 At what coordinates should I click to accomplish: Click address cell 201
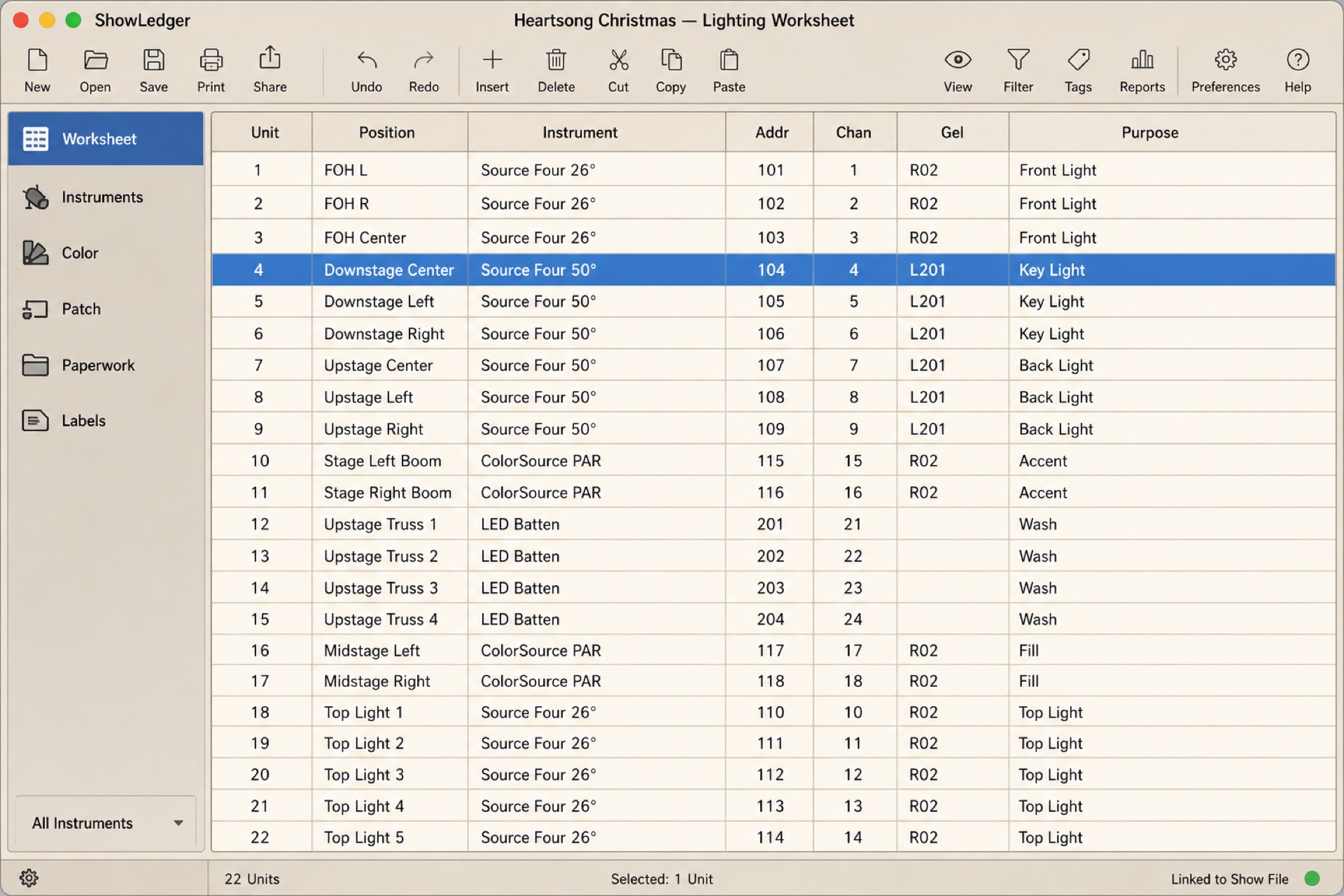tap(770, 524)
